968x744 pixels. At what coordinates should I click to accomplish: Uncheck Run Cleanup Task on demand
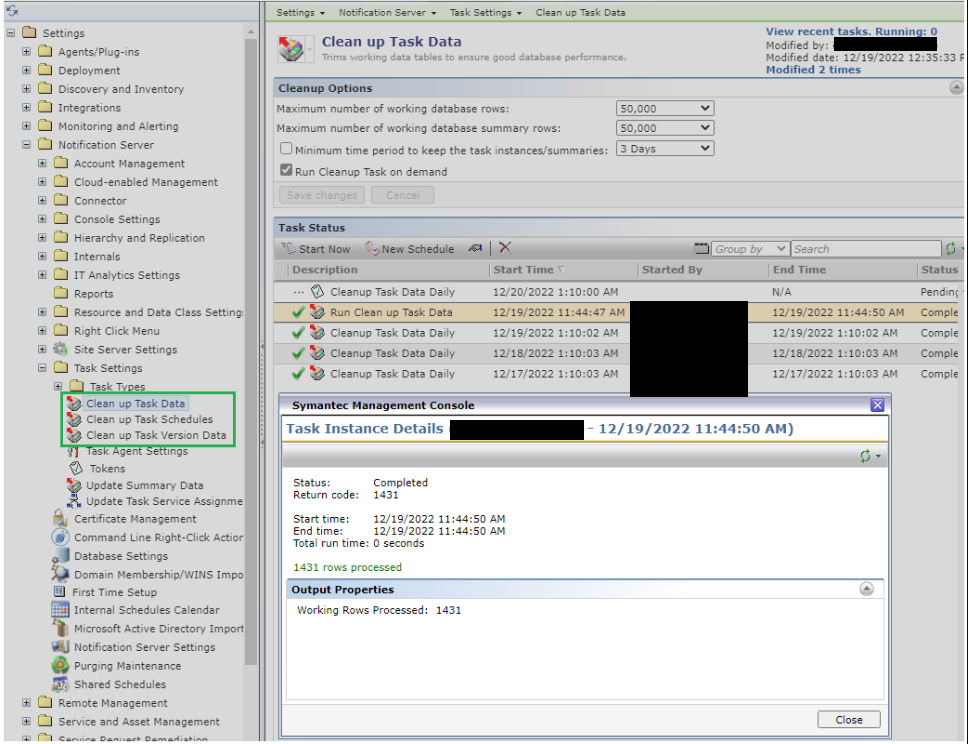pyautogui.click(x=286, y=171)
